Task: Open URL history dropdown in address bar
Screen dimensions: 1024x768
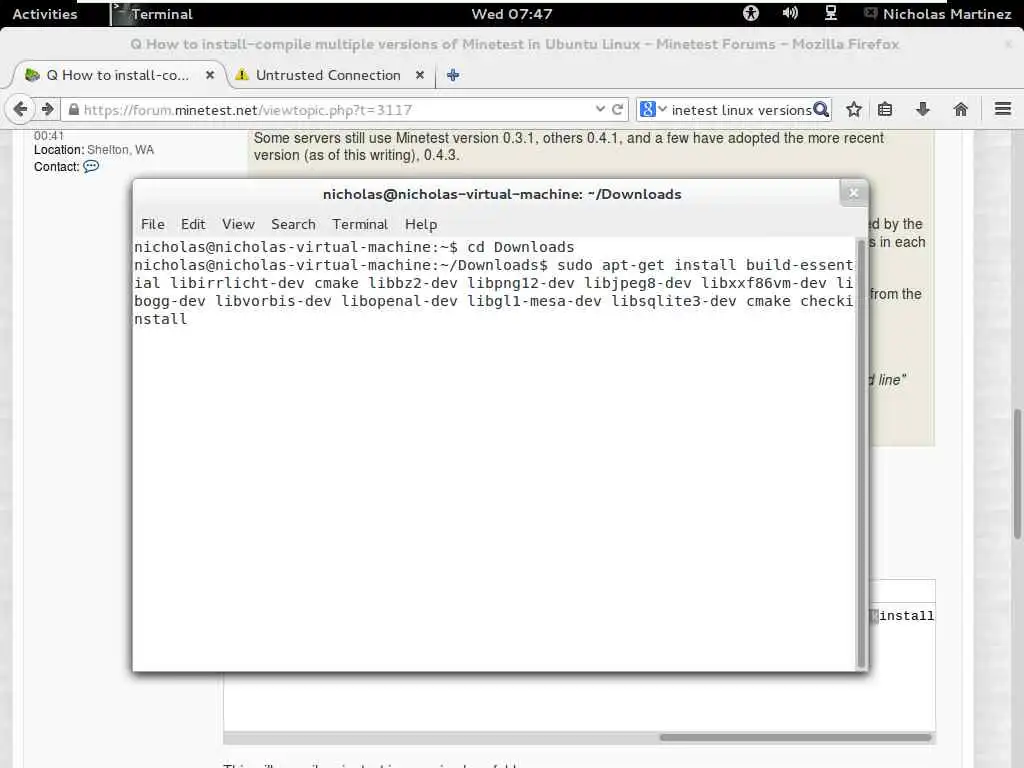Action: [x=600, y=109]
